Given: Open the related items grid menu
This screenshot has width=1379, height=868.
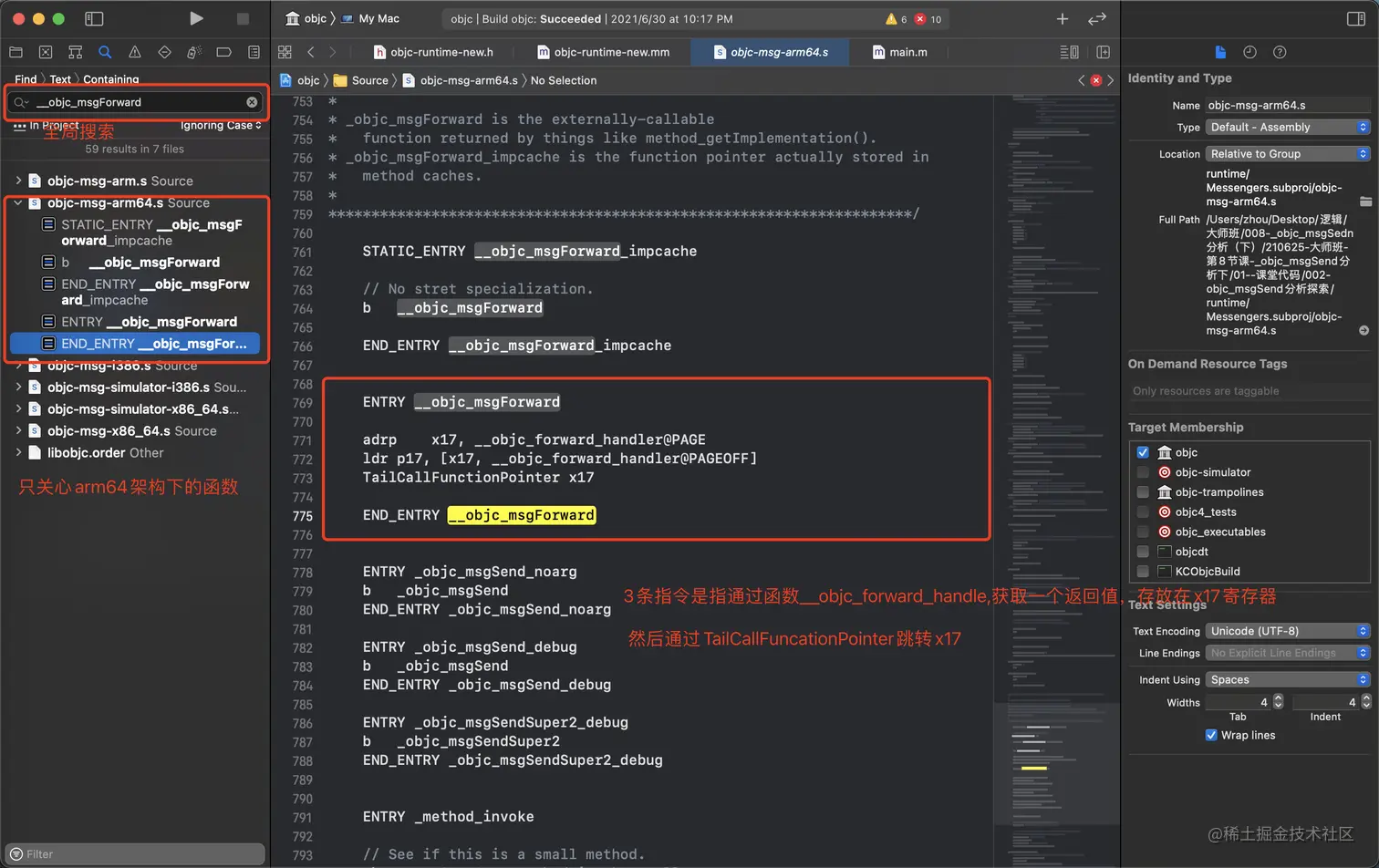Looking at the screenshot, I should point(285,52).
